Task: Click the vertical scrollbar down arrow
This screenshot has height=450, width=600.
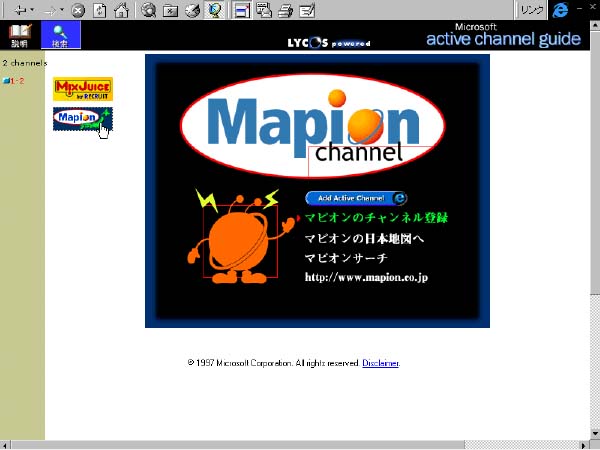Action: [x=595, y=434]
